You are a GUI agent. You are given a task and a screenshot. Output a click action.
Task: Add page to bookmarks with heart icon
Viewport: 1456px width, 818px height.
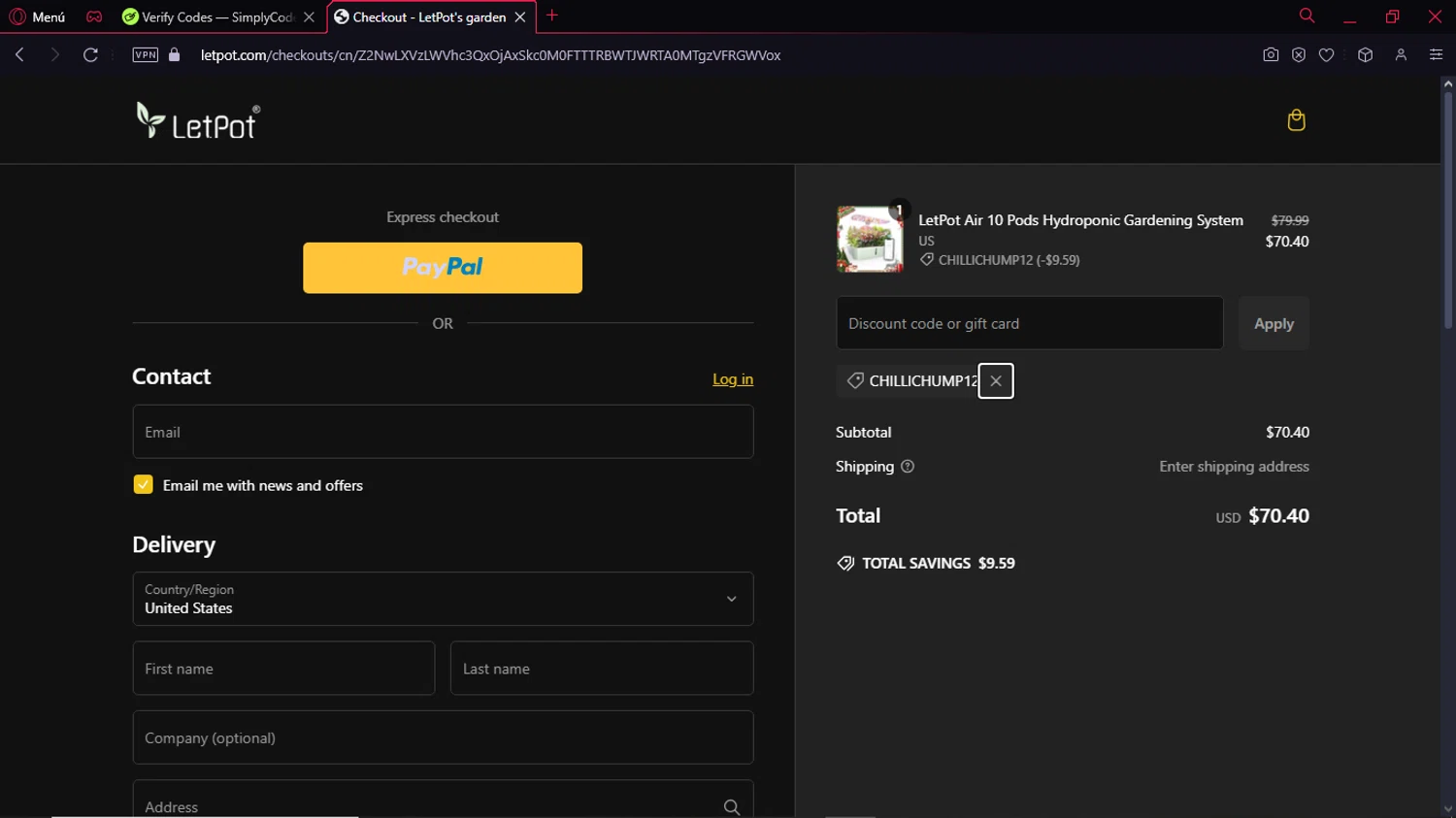pos(1327,55)
